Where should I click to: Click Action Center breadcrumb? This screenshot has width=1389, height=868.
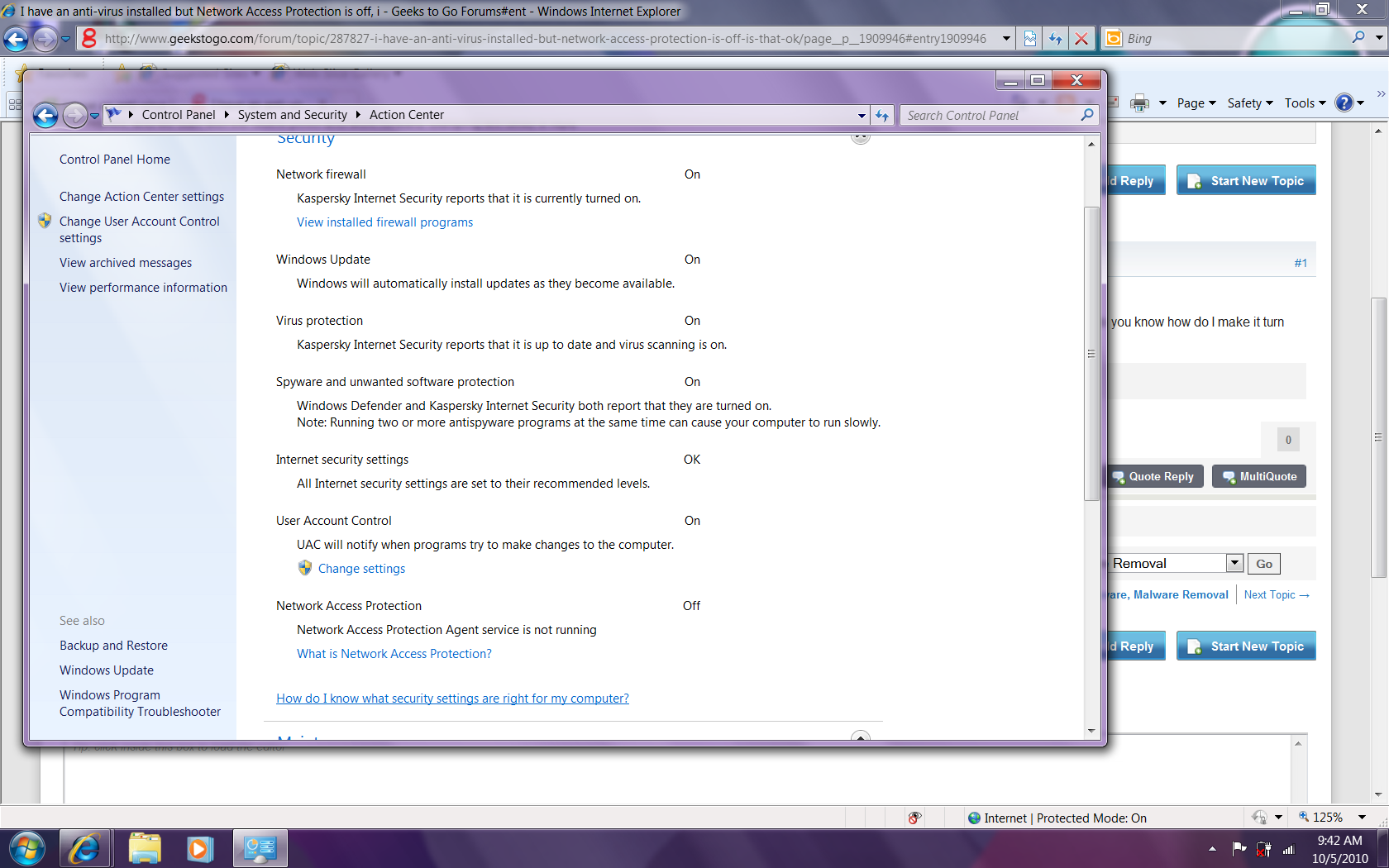407,115
